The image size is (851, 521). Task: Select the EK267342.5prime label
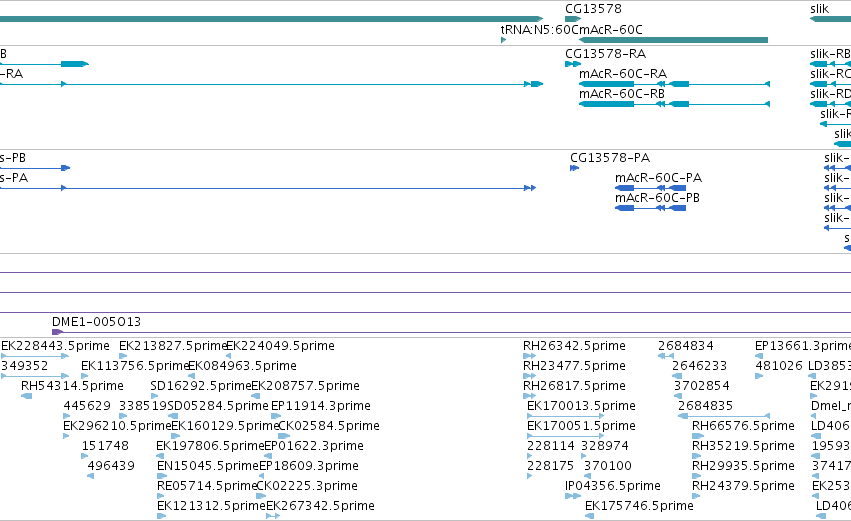click(x=320, y=506)
